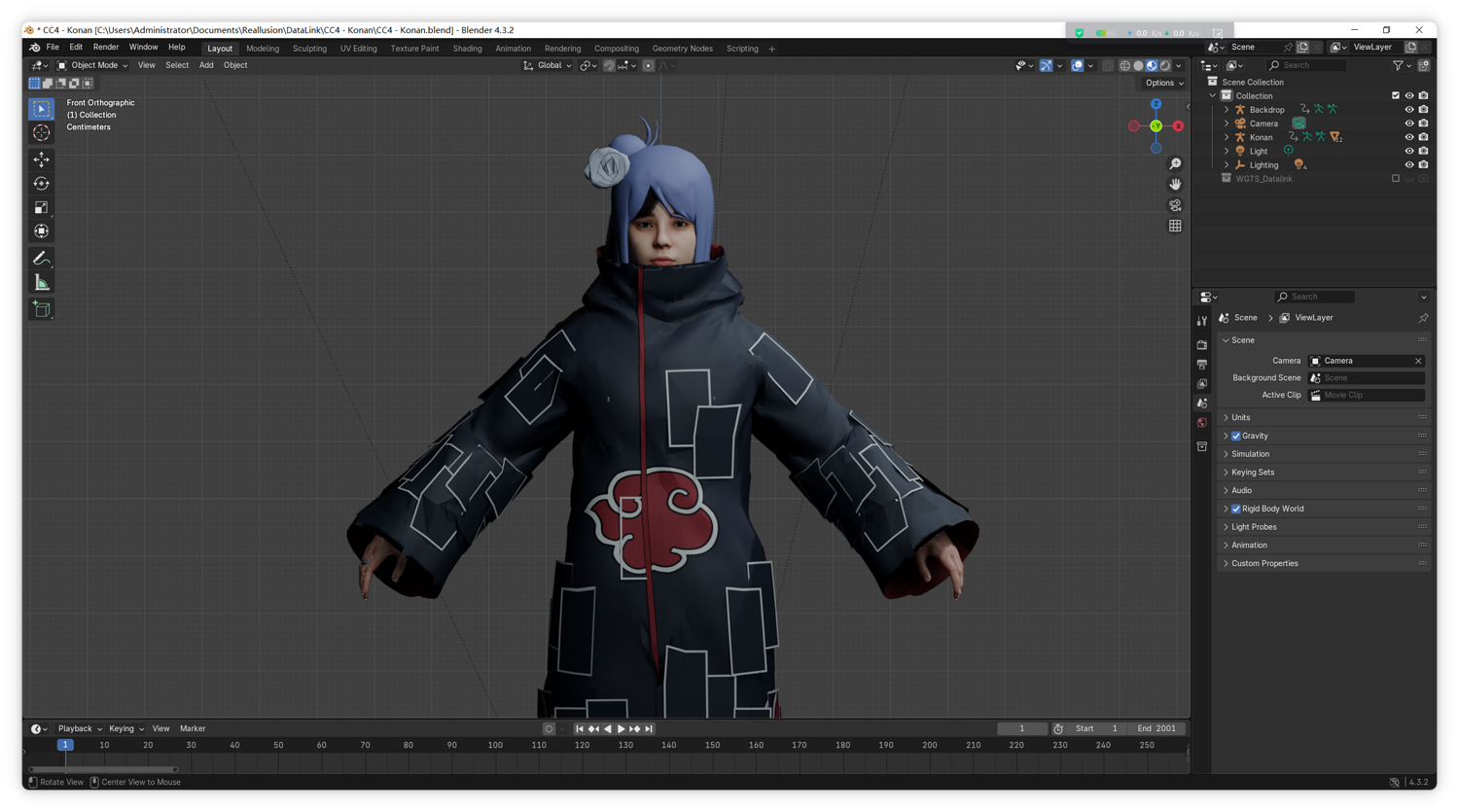
Task: Activate the Rotate tool
Action: (x=41, y=184)
